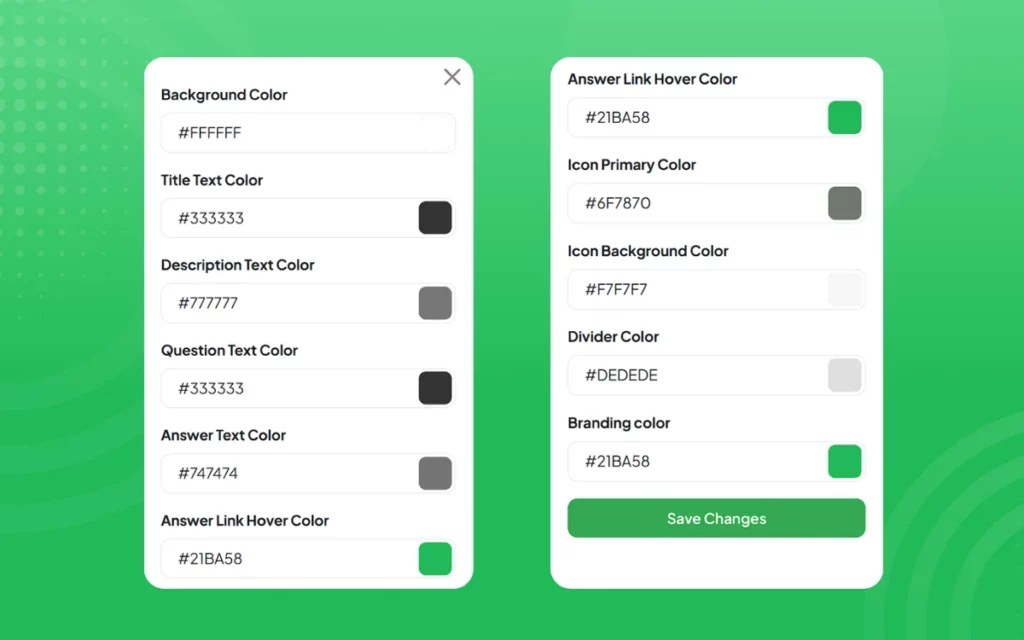Click the Icon Primary Color swatch
Viewport: 1024px width, 640px height.
coord(844,203)
